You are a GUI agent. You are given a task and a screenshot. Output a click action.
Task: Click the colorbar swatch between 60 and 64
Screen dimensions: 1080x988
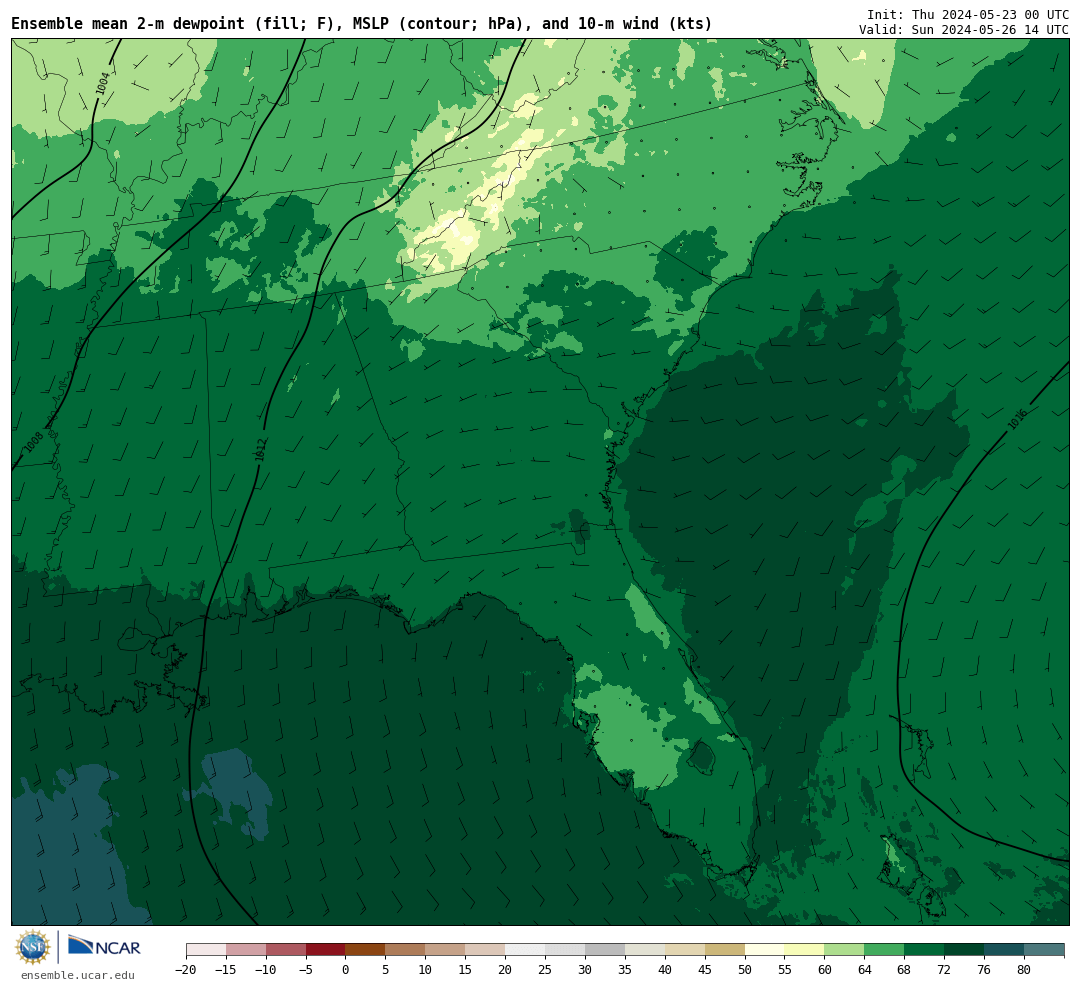click(844, 950)
